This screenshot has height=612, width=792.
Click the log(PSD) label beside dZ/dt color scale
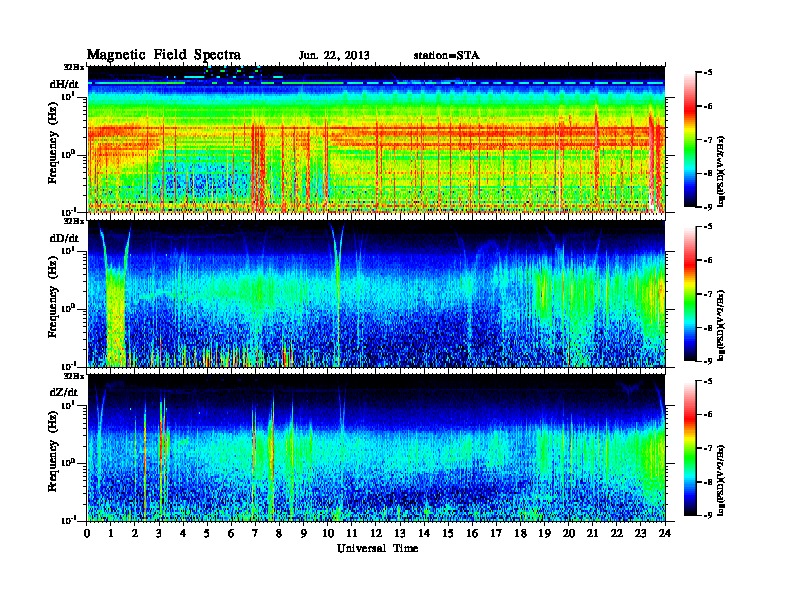click(722, 480)
